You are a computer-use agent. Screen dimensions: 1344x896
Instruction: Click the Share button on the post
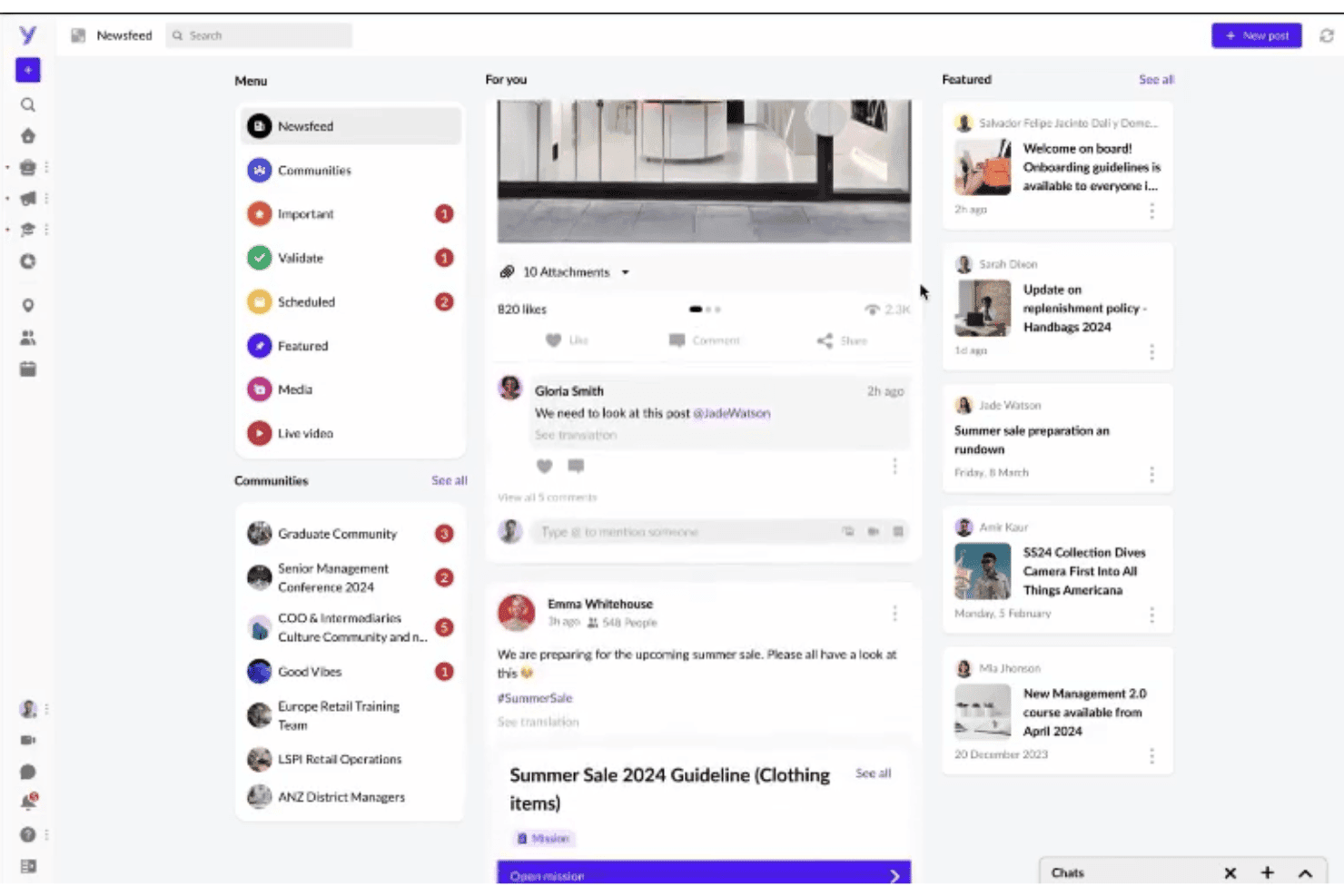pos(842,340)
